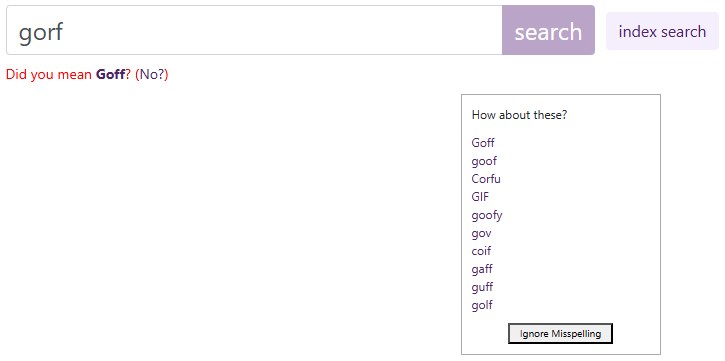The image size is (725, 361).
Task: Pick golf from the suggestions list
Action: click(482, 305)
